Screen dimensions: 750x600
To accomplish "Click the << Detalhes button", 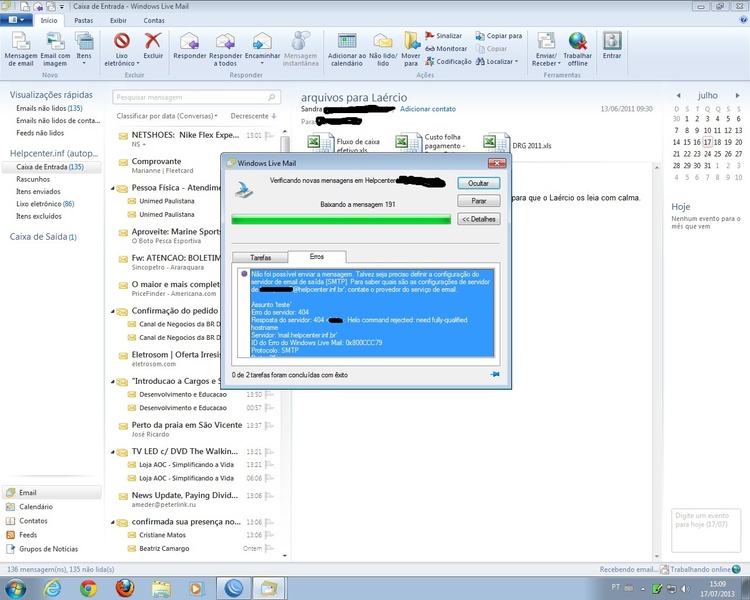I will [478, 219].
